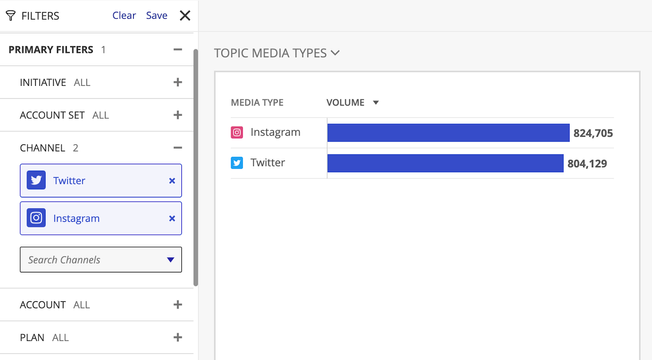
Task: Clear all filters
Action: 124,15
